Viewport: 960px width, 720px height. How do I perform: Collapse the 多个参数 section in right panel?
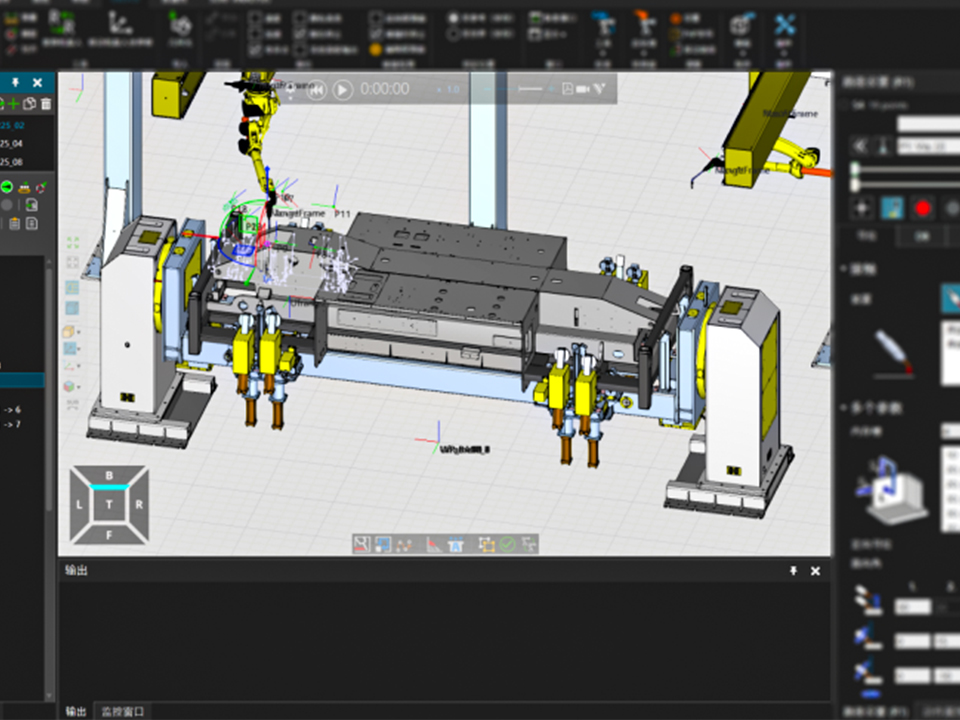(844, 408)
